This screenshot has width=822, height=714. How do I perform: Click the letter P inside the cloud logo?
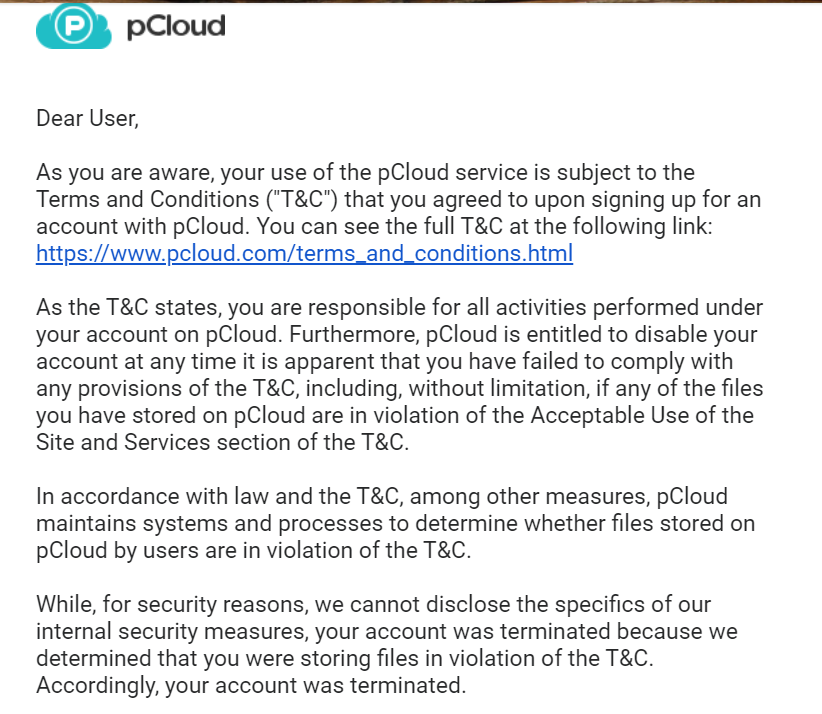click(x=73, y=26)
